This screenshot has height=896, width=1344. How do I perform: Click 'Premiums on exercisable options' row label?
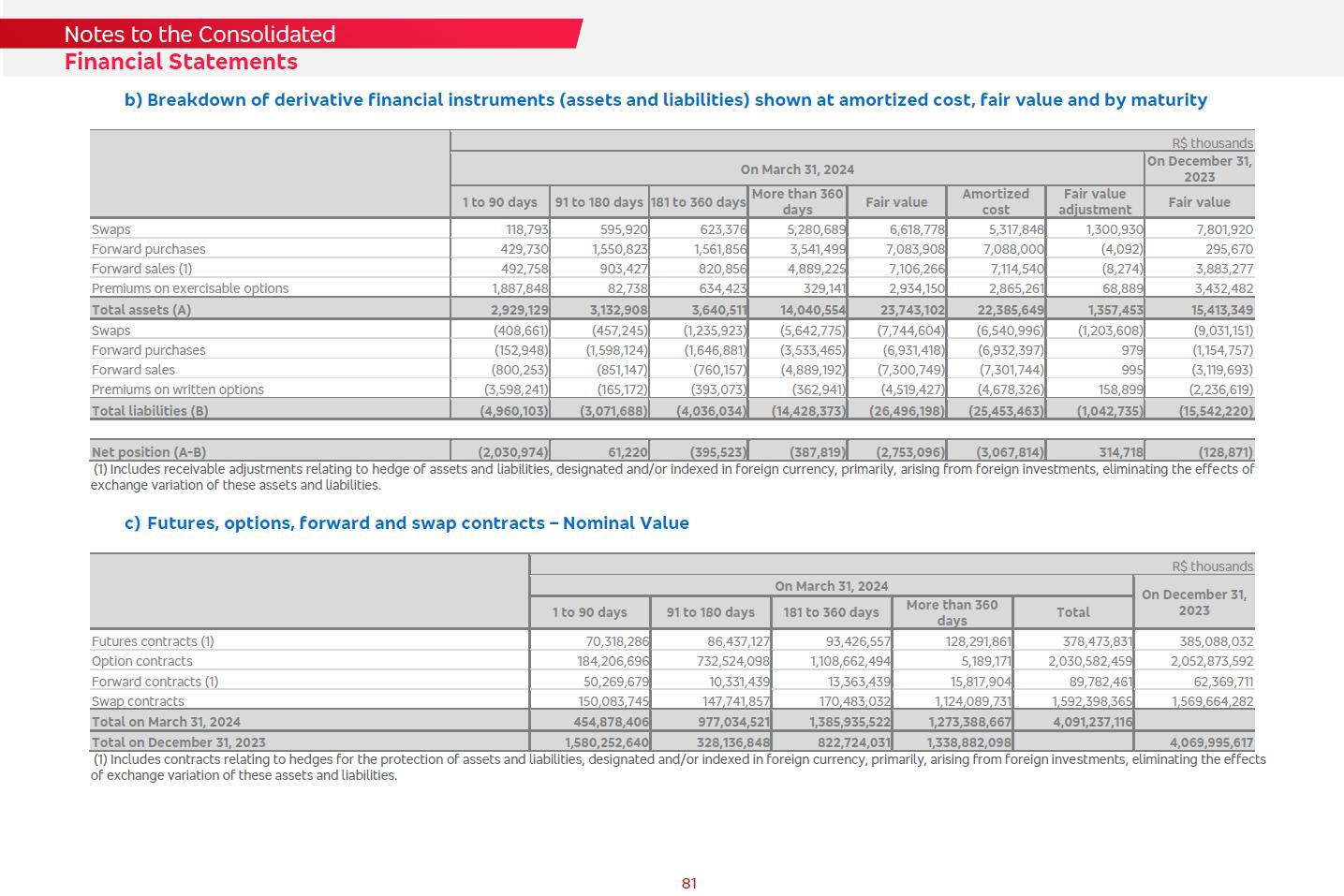[190, 288]
